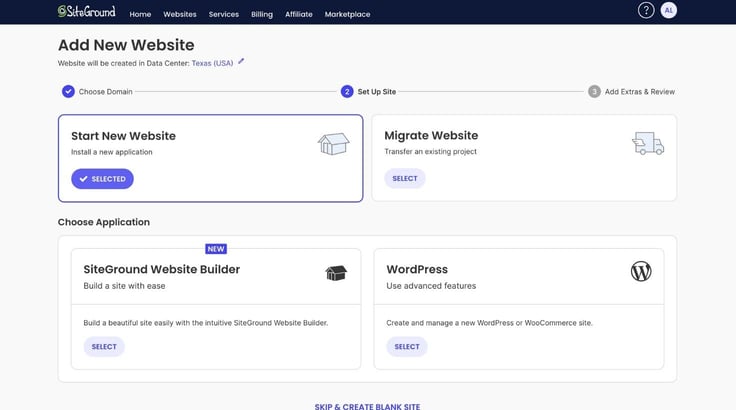Screen dimensions: 736x410
Task: Open the Affiliate menu item
Action: 299,14
